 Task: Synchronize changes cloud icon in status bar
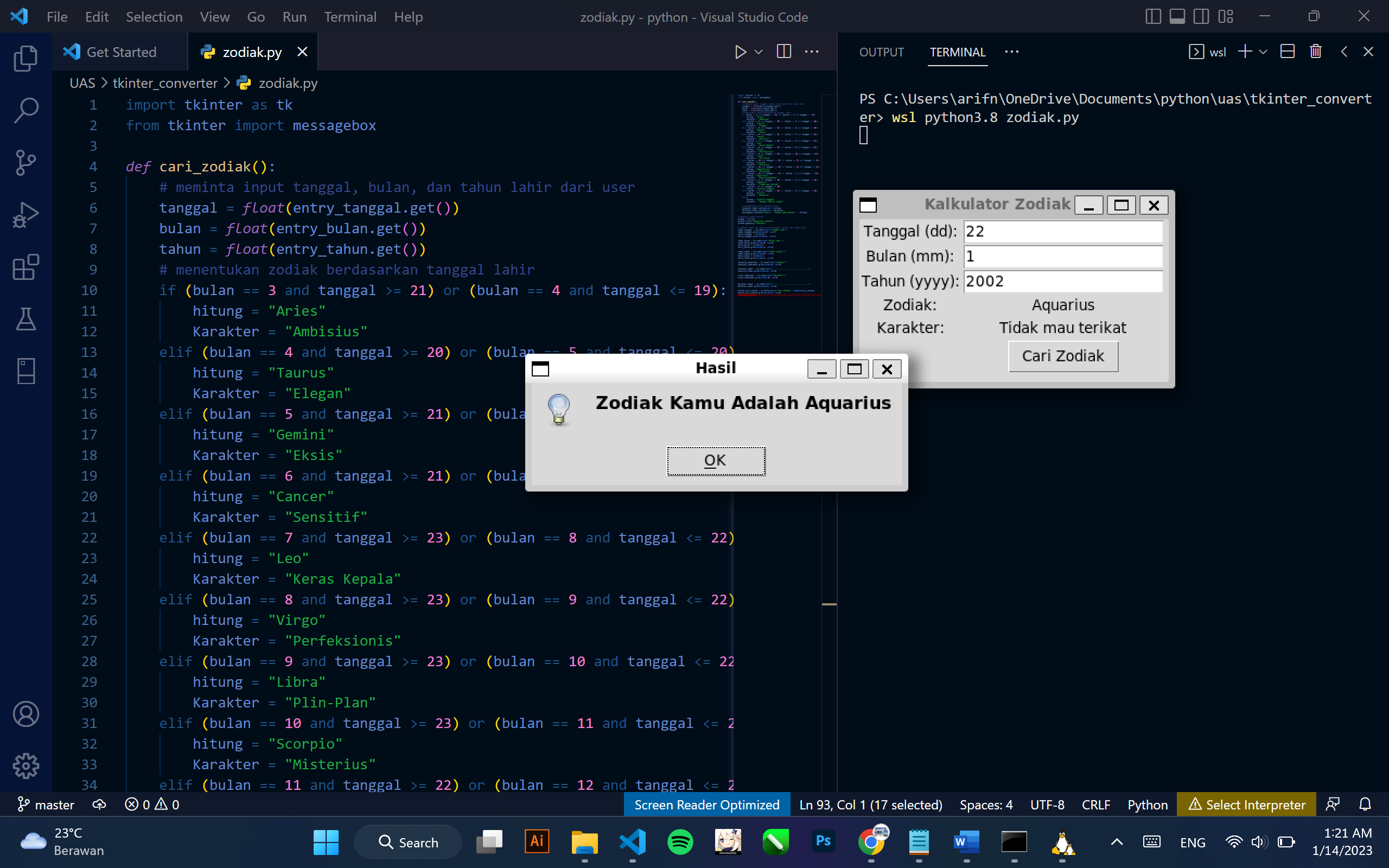99,805
